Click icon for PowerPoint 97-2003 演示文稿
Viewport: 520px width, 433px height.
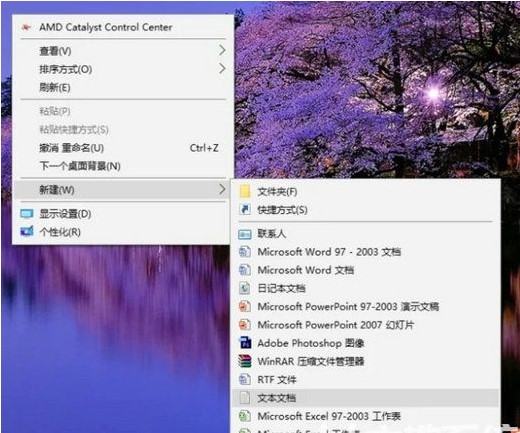[245, 306]
